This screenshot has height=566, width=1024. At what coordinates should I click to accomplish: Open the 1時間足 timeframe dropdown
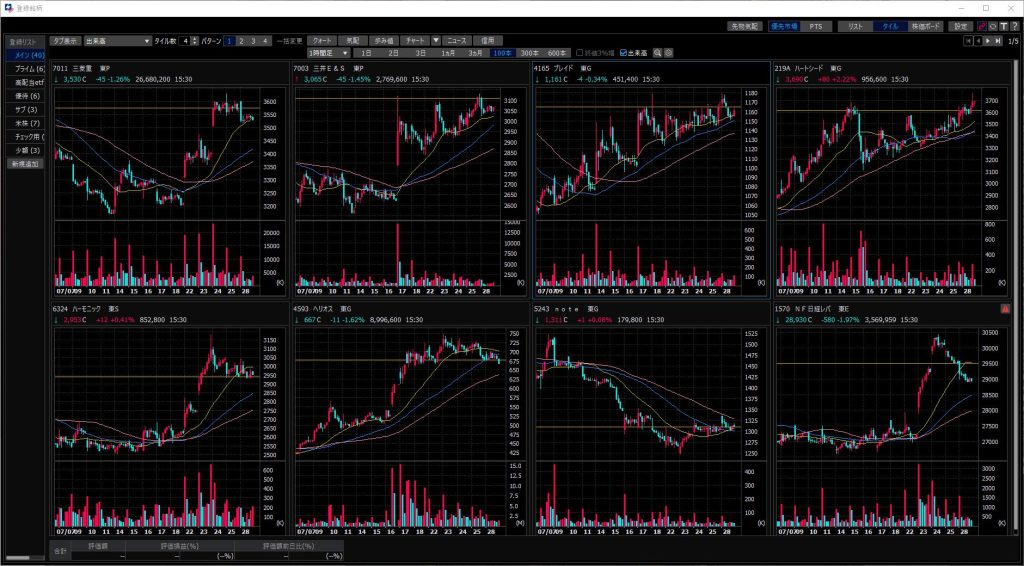(x=345, y=52)
